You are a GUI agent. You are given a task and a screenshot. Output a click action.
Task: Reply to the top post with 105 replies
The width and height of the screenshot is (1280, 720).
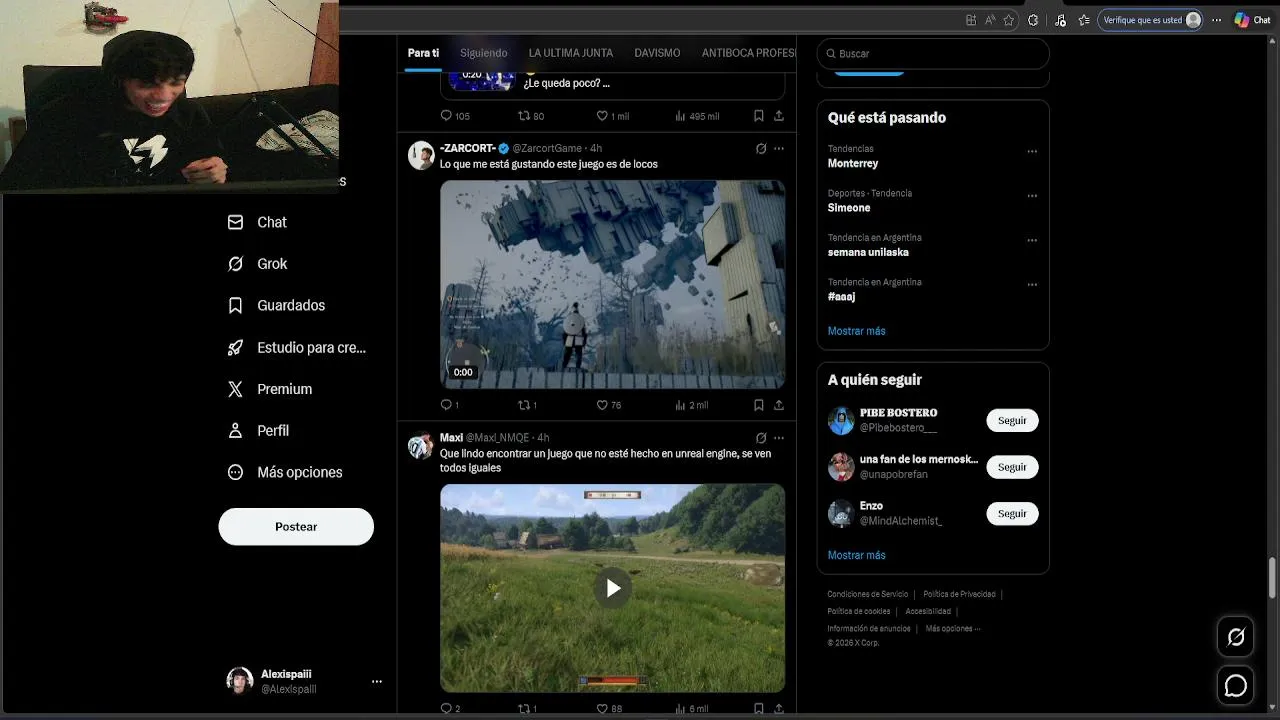click(x=455, y=116)
